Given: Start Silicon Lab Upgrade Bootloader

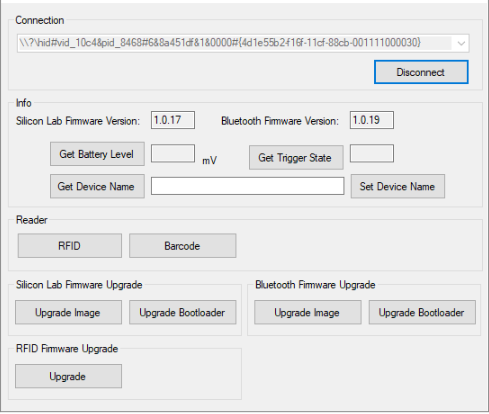Looking at the screenshot, I should (183, 312).
